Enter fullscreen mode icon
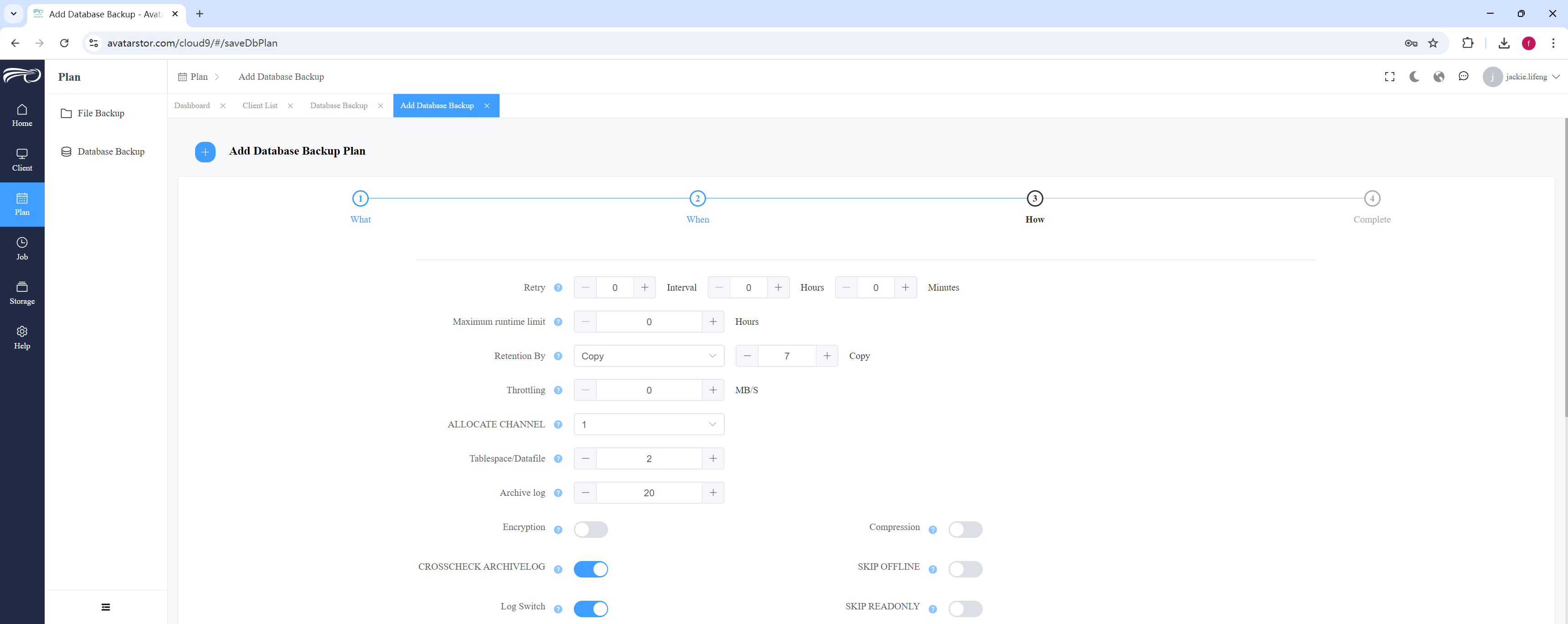Viewport: 1568px width, 624px height. 1390,77
